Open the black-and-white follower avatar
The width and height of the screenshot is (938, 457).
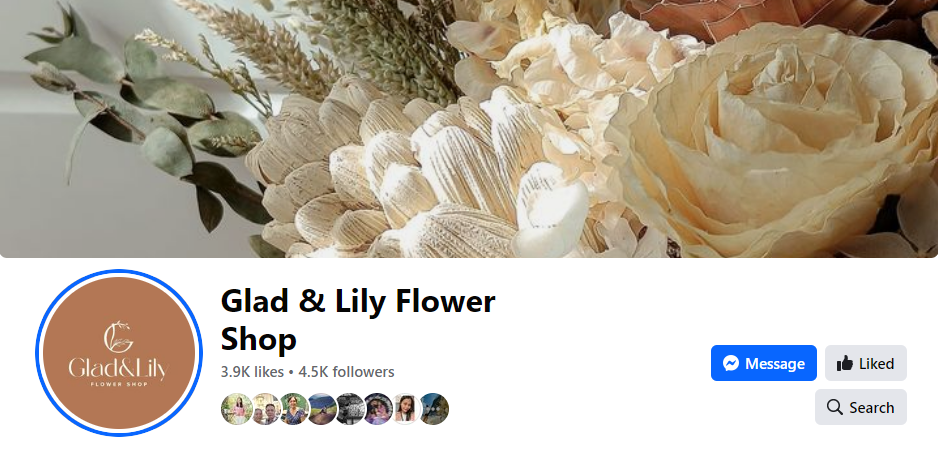point(351,409)
